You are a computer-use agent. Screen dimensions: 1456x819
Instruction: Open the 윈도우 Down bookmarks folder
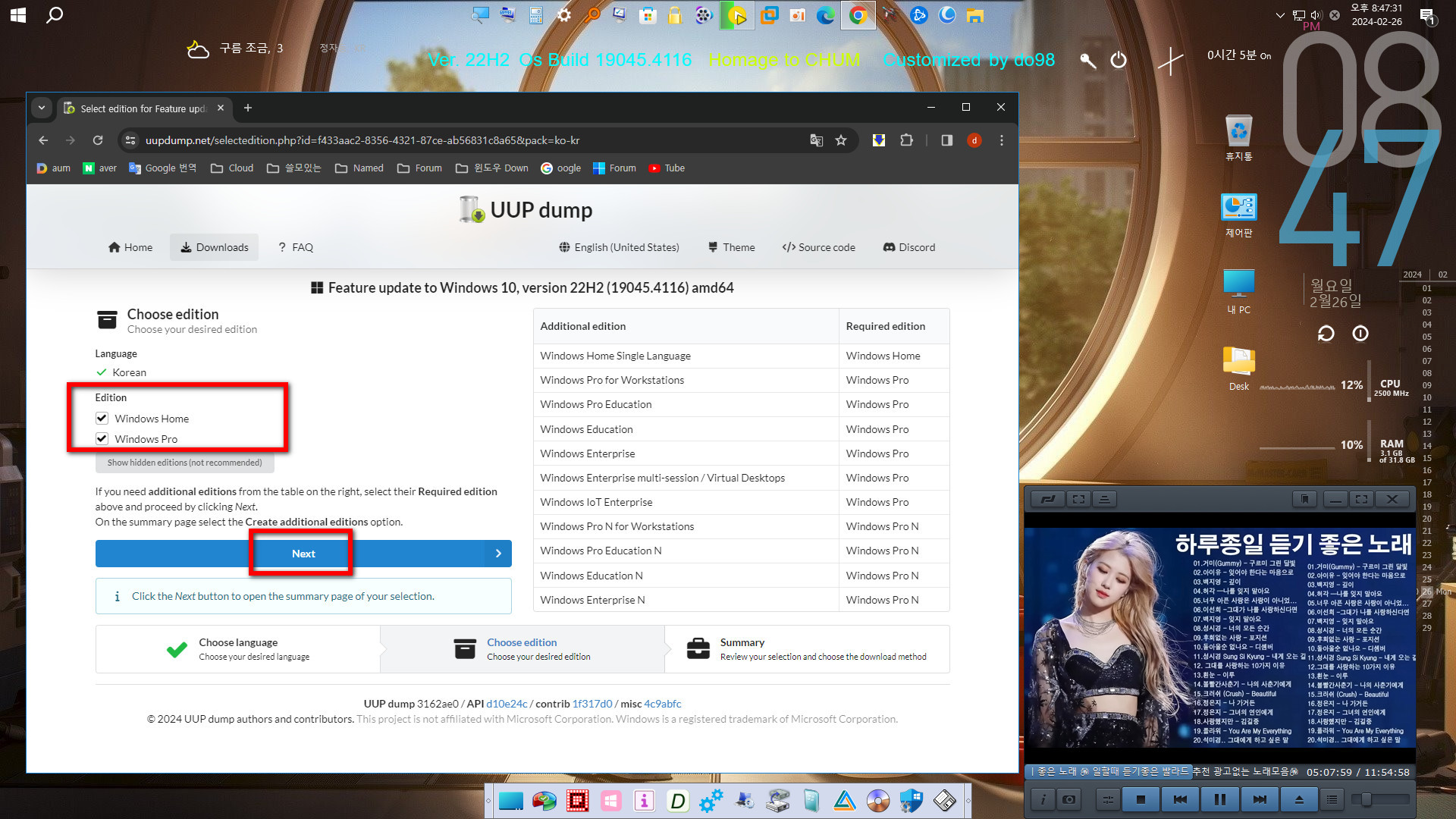pyautogui.click(x=492, y=168)
